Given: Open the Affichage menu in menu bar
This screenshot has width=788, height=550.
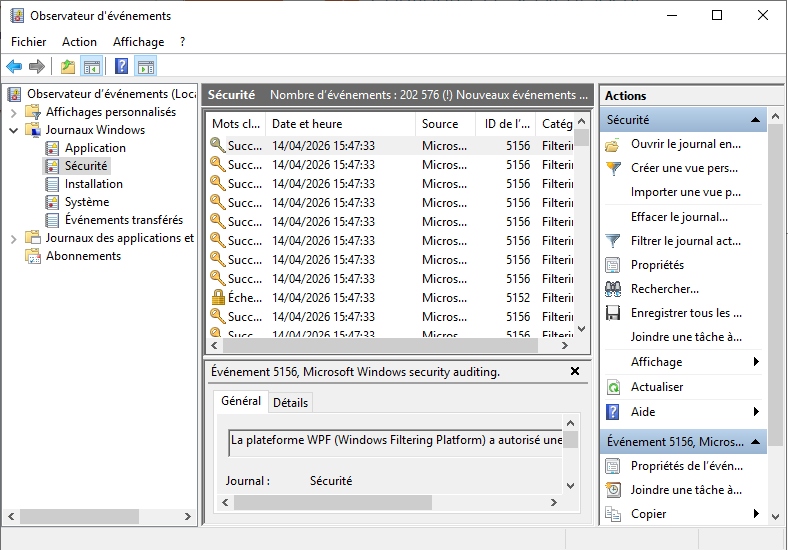Looking at the screenshot, I should [139, 42].
